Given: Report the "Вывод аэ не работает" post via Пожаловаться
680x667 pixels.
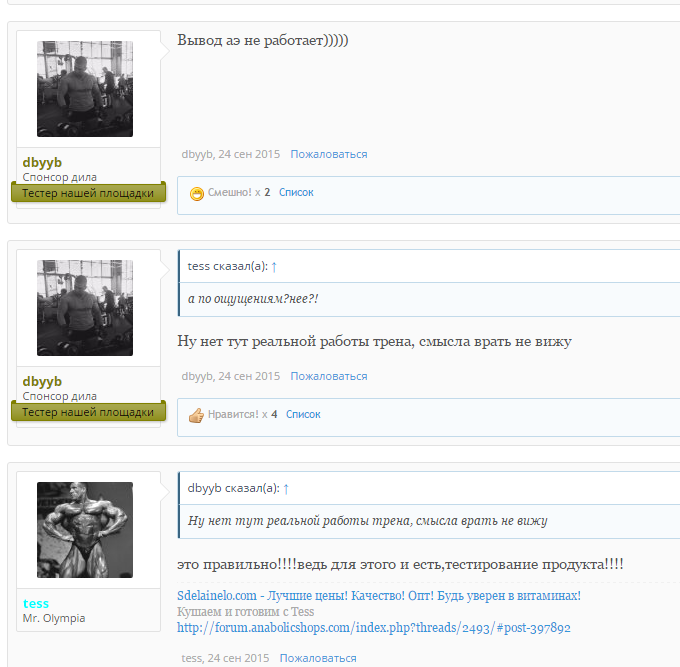Looking at the screenshot, I should [328, 154].
